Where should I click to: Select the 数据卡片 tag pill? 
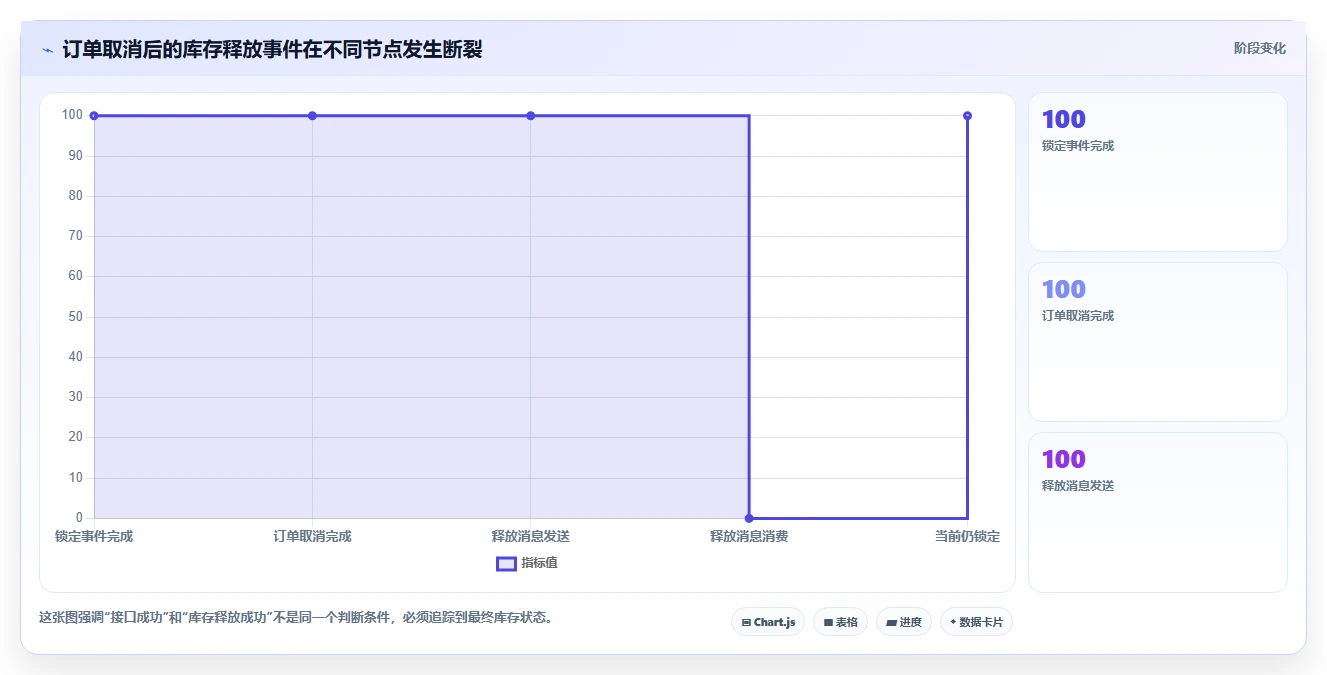point(976,622)
